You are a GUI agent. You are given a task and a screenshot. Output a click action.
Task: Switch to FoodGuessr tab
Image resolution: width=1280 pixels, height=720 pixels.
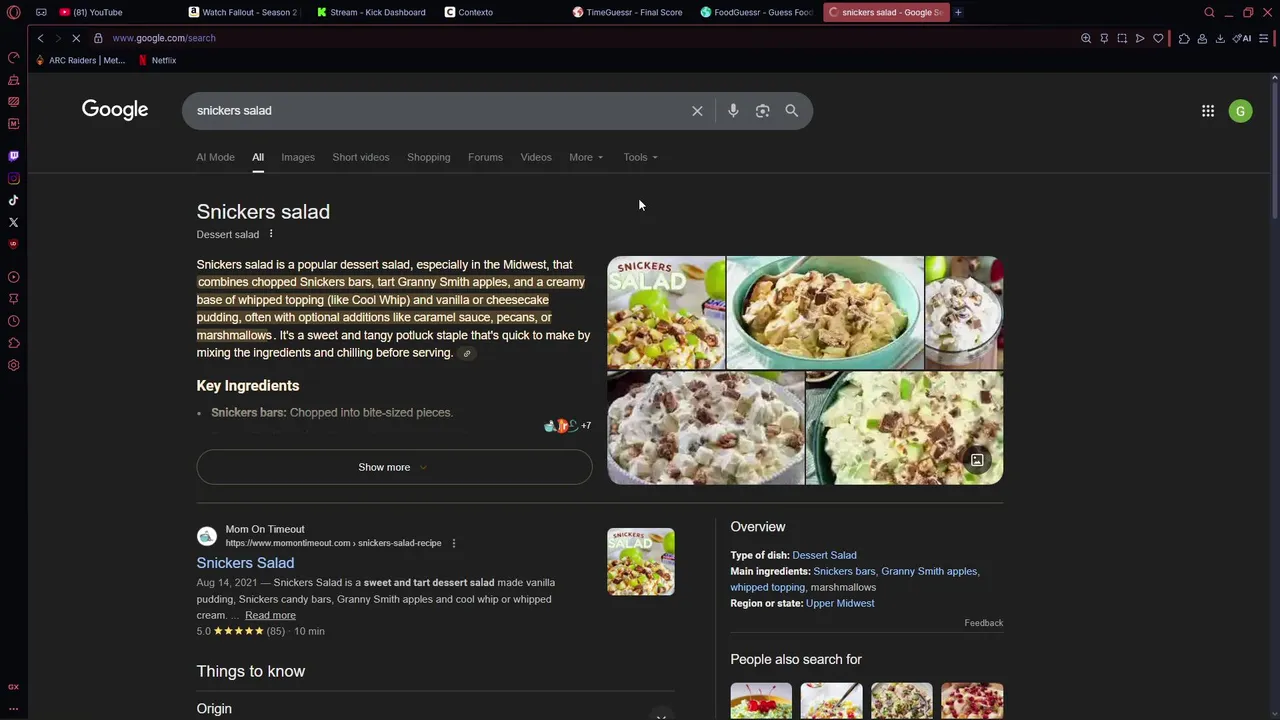click(757, 12)
